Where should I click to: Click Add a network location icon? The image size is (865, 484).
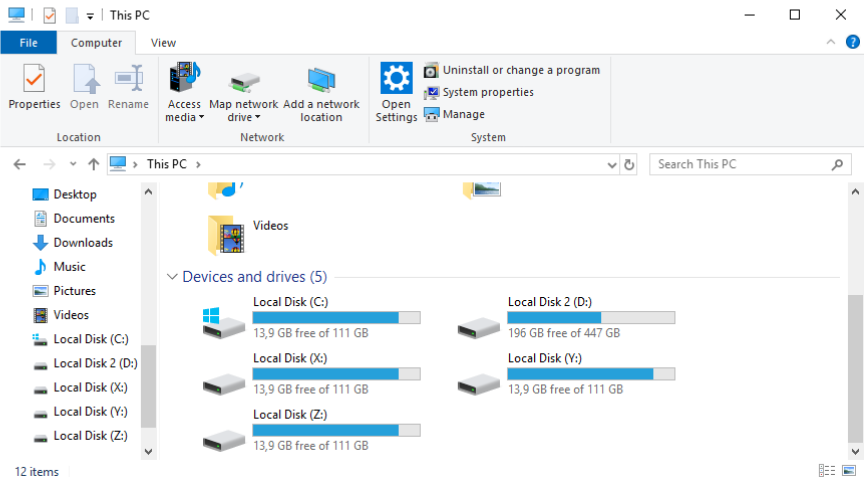click(x=321, y=81)
